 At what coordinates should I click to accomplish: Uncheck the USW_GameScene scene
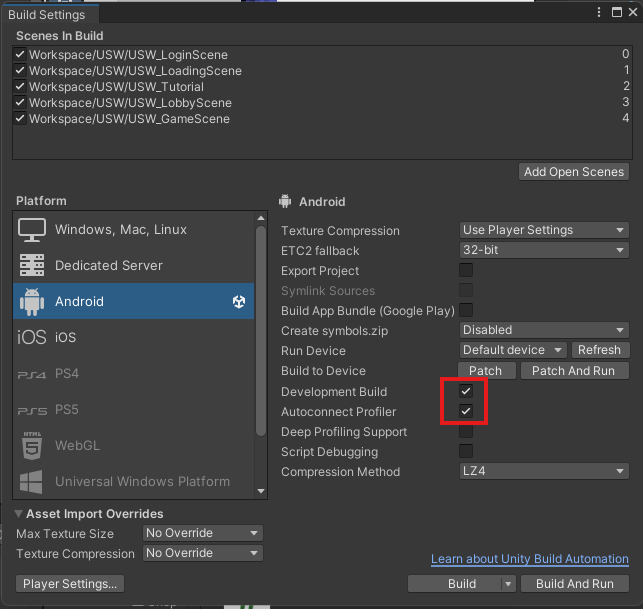click(x=20, y=119)
